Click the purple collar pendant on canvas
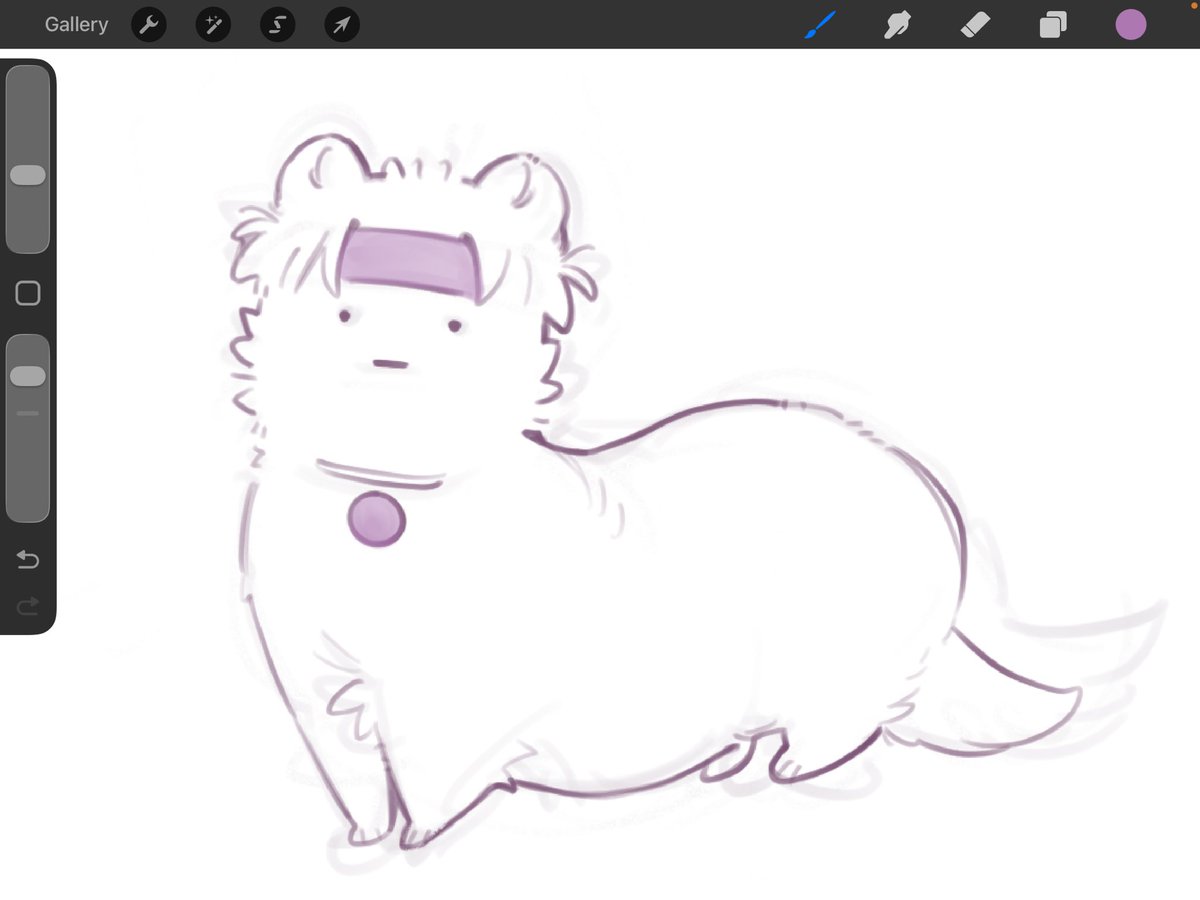Viewport: 1200px width, 900px height. click(376, 519)
